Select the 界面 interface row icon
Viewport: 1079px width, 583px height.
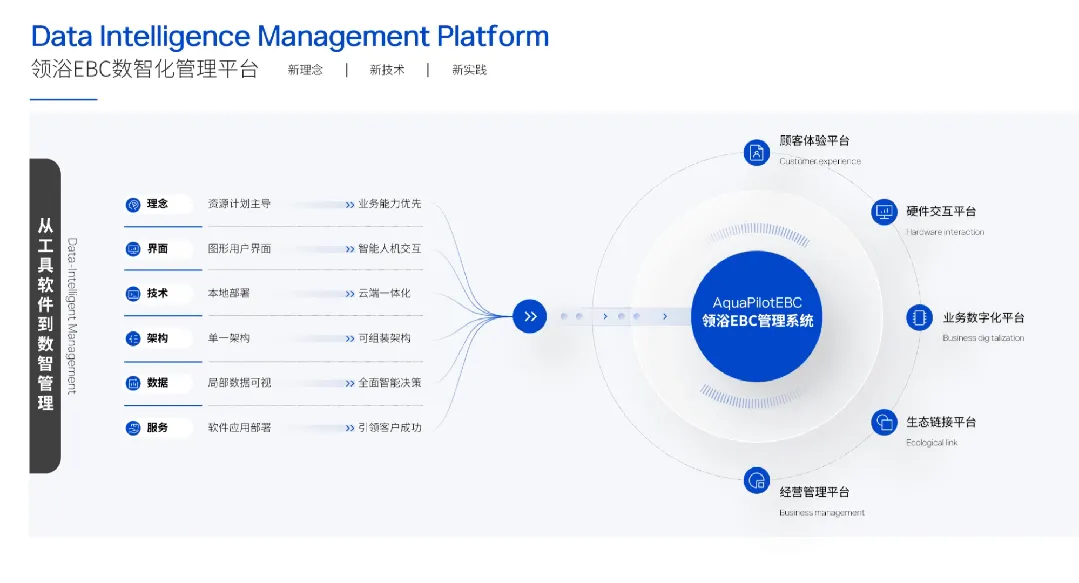point(133,249)
